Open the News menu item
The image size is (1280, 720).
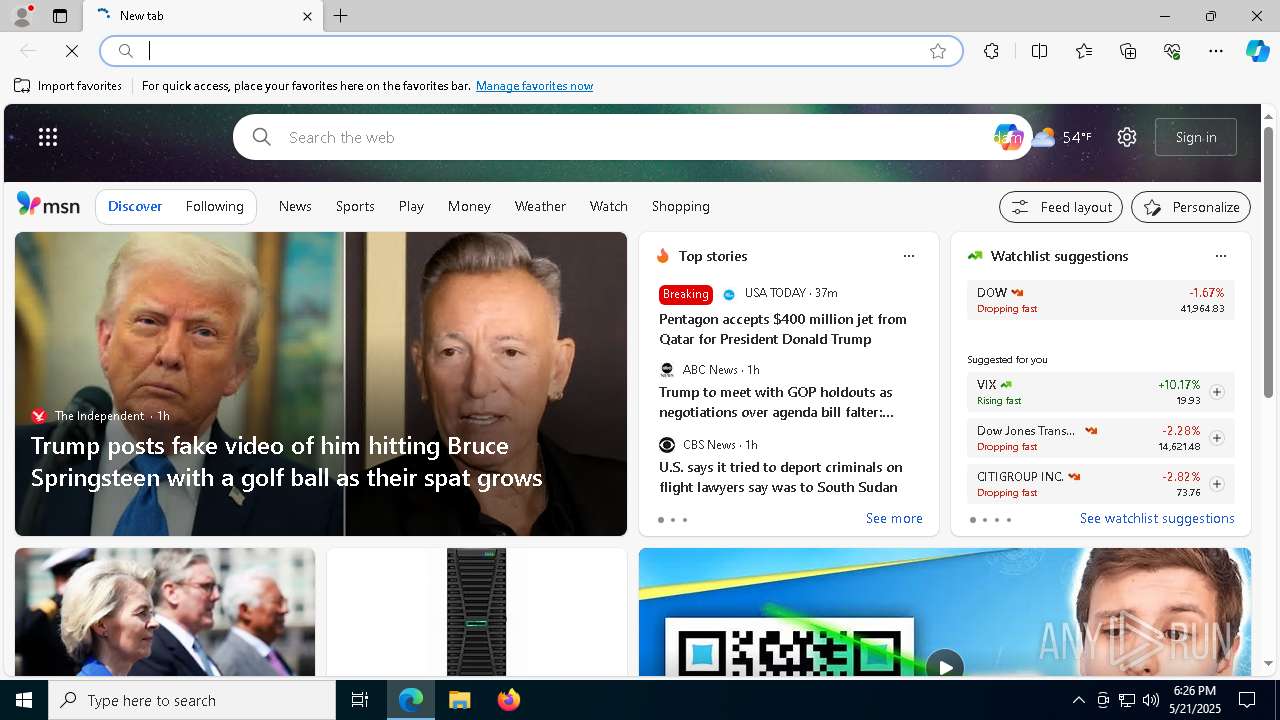[x=295, y=206]
